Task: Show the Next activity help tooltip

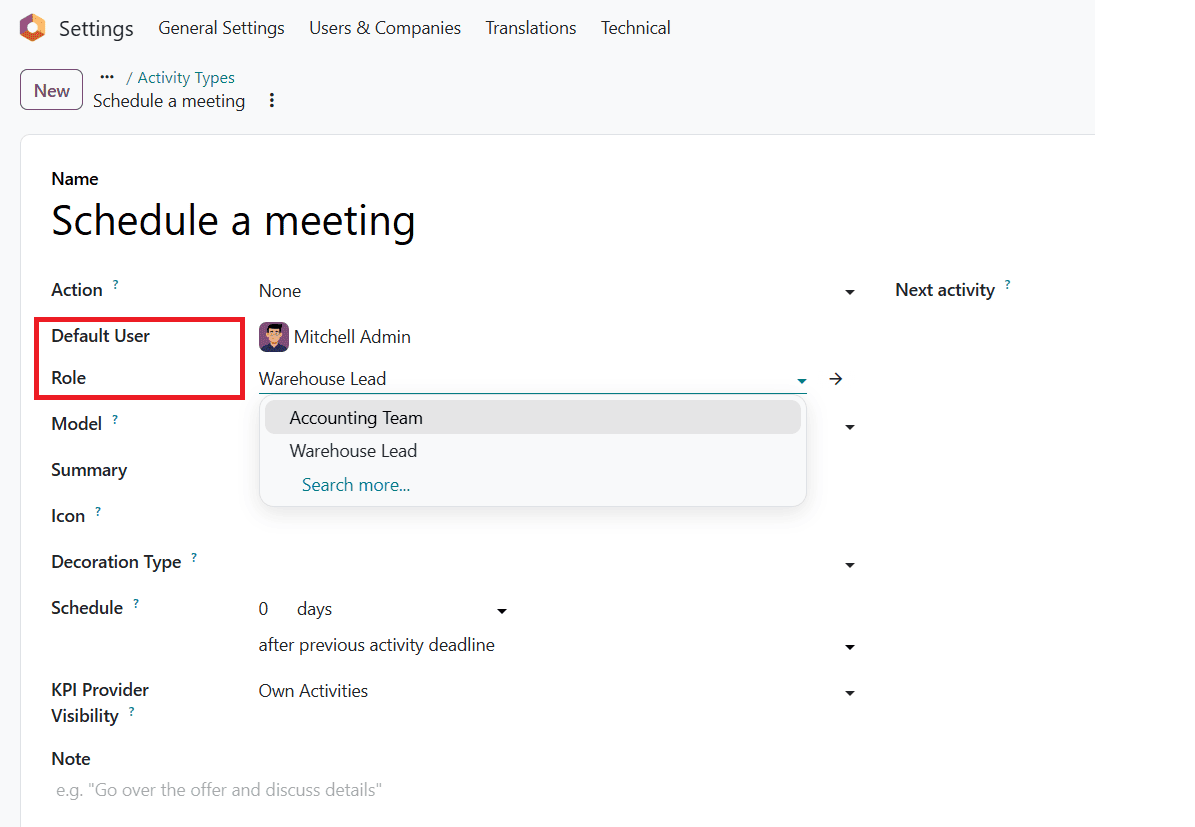Action: coord(1008,284)
